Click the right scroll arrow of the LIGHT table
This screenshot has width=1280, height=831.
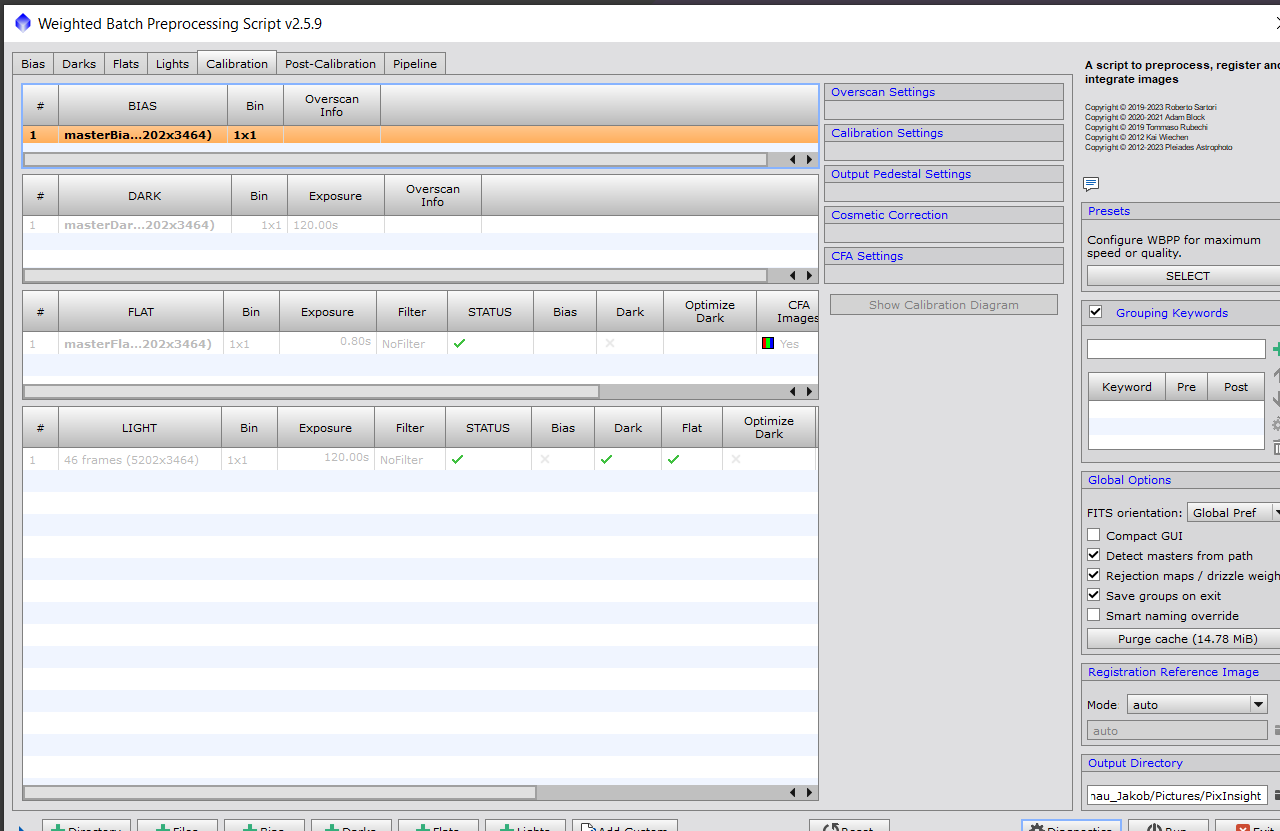809,792
